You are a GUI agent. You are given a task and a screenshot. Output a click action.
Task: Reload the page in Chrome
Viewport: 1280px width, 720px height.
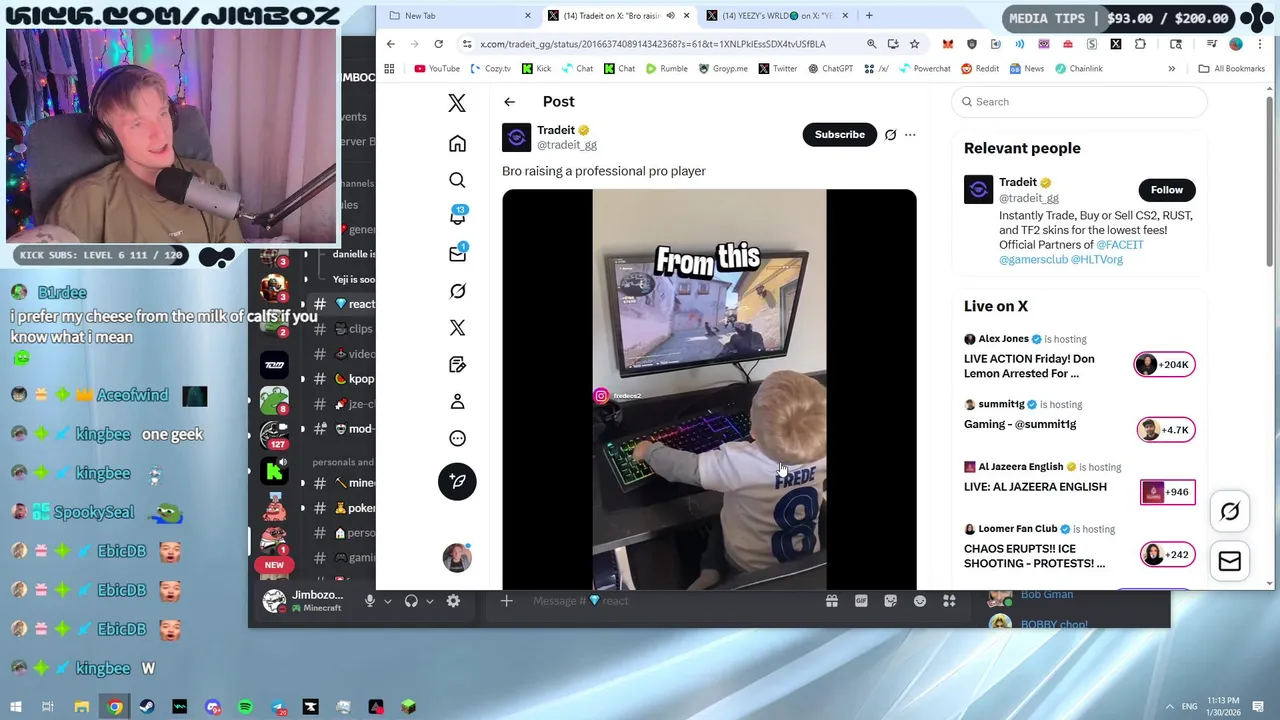(x=438, y=44)
